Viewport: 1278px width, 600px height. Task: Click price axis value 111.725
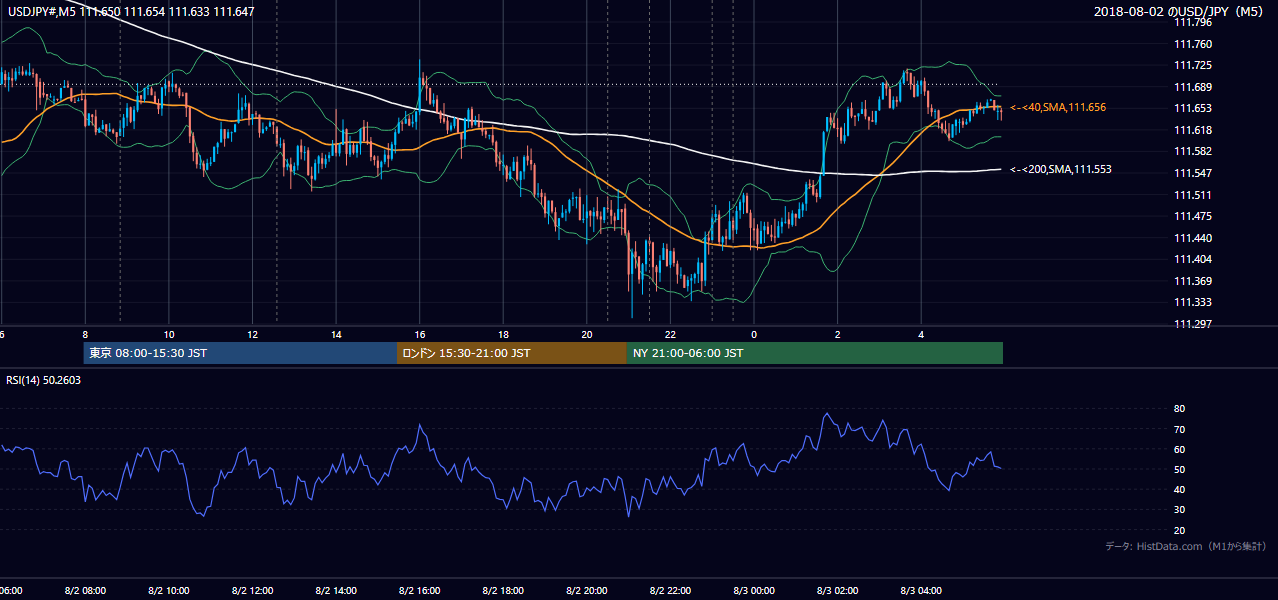[x=1192, y=65]
